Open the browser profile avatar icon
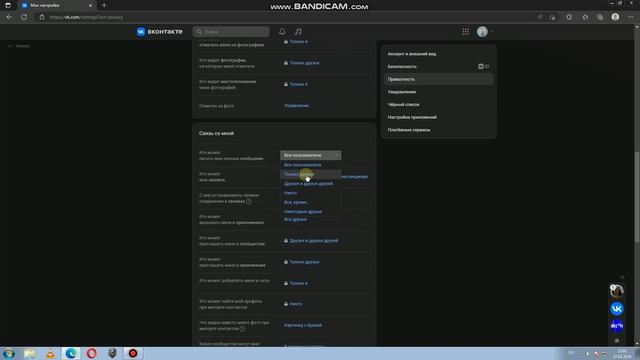This screenshot has width=640, height=360. coord(615,17)
